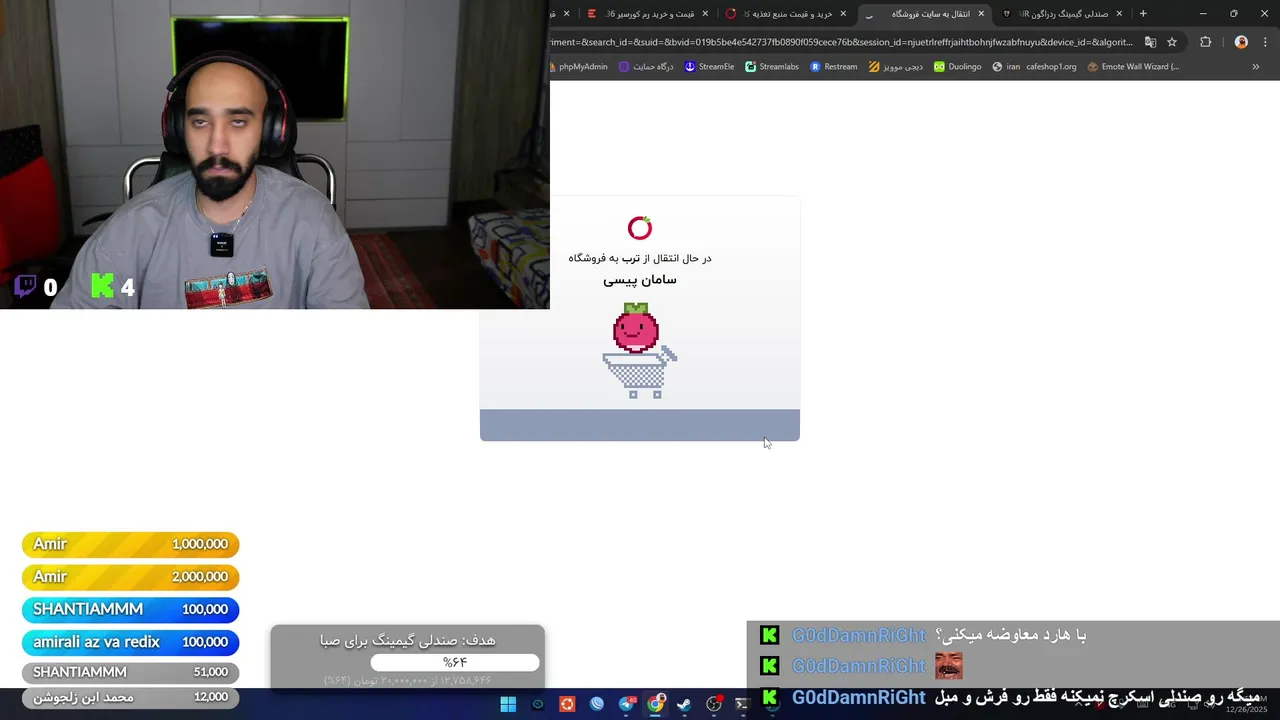Viewport: 1280px width, 720px height.
Task: Click the goal title هدف: صندلی گیمینگ برای صبا
Action: point(408,640)
